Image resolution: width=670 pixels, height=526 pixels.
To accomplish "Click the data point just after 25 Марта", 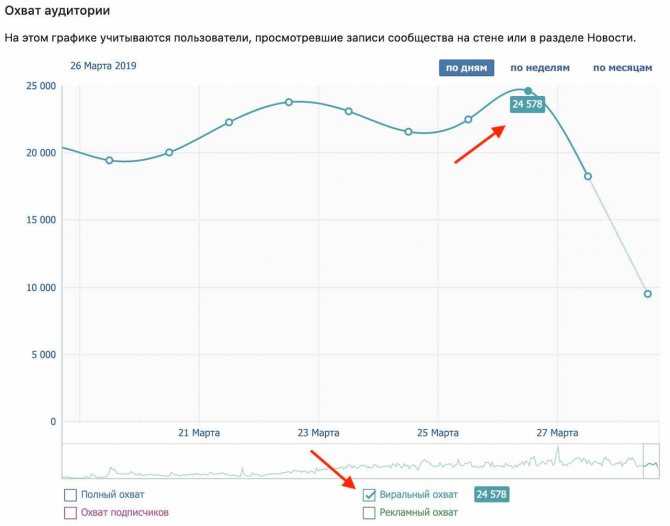I will pyautogui.click(x=468, y=119).
